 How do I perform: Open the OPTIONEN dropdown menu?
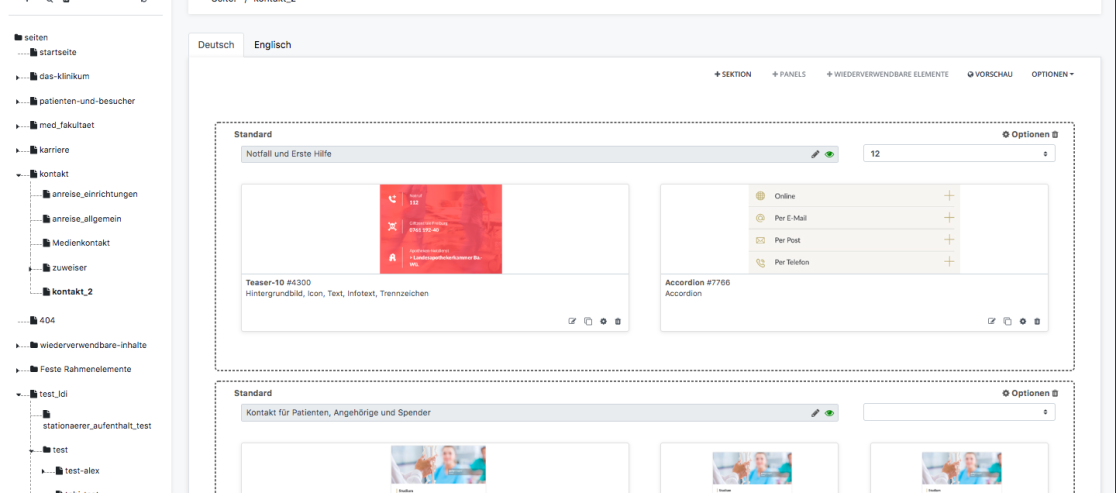coord(1052,74)
